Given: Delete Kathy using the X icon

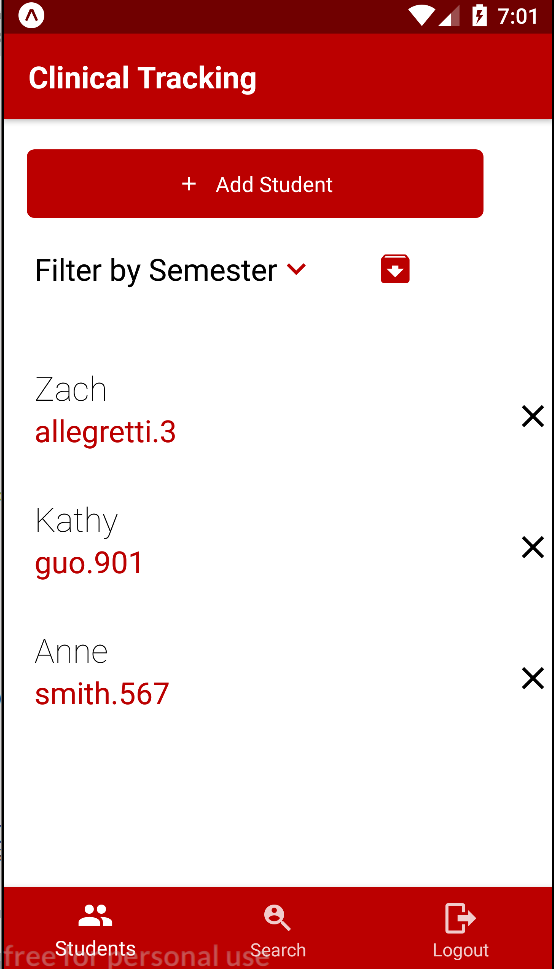Looking at the screenshot, I should pos(532,548).
